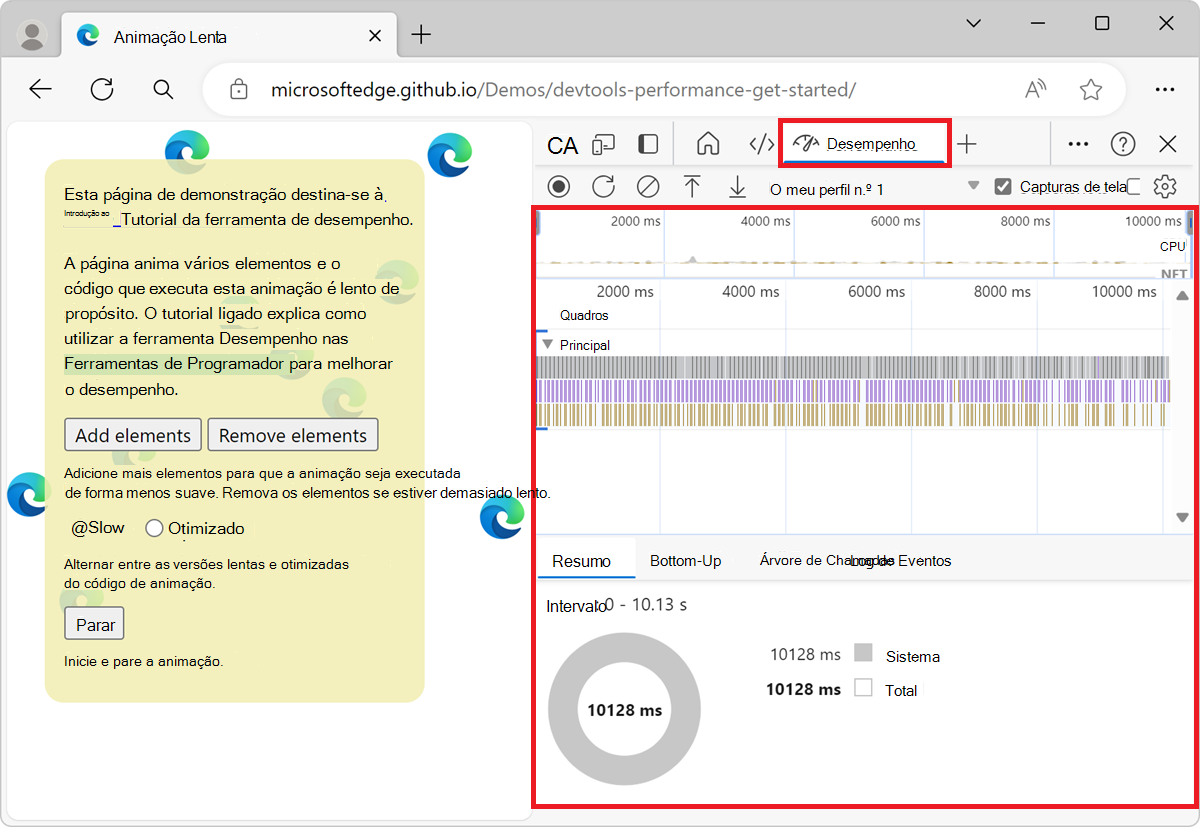
Task: Click the left overview selection handle
Action: [x=539, y=224]
